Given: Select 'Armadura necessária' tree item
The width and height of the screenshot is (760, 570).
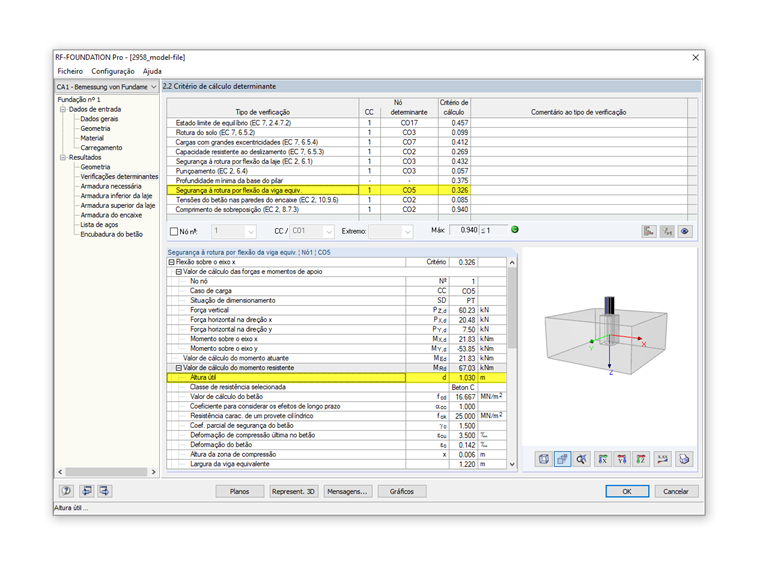Looking at the screenshot, I should [111, 186].
